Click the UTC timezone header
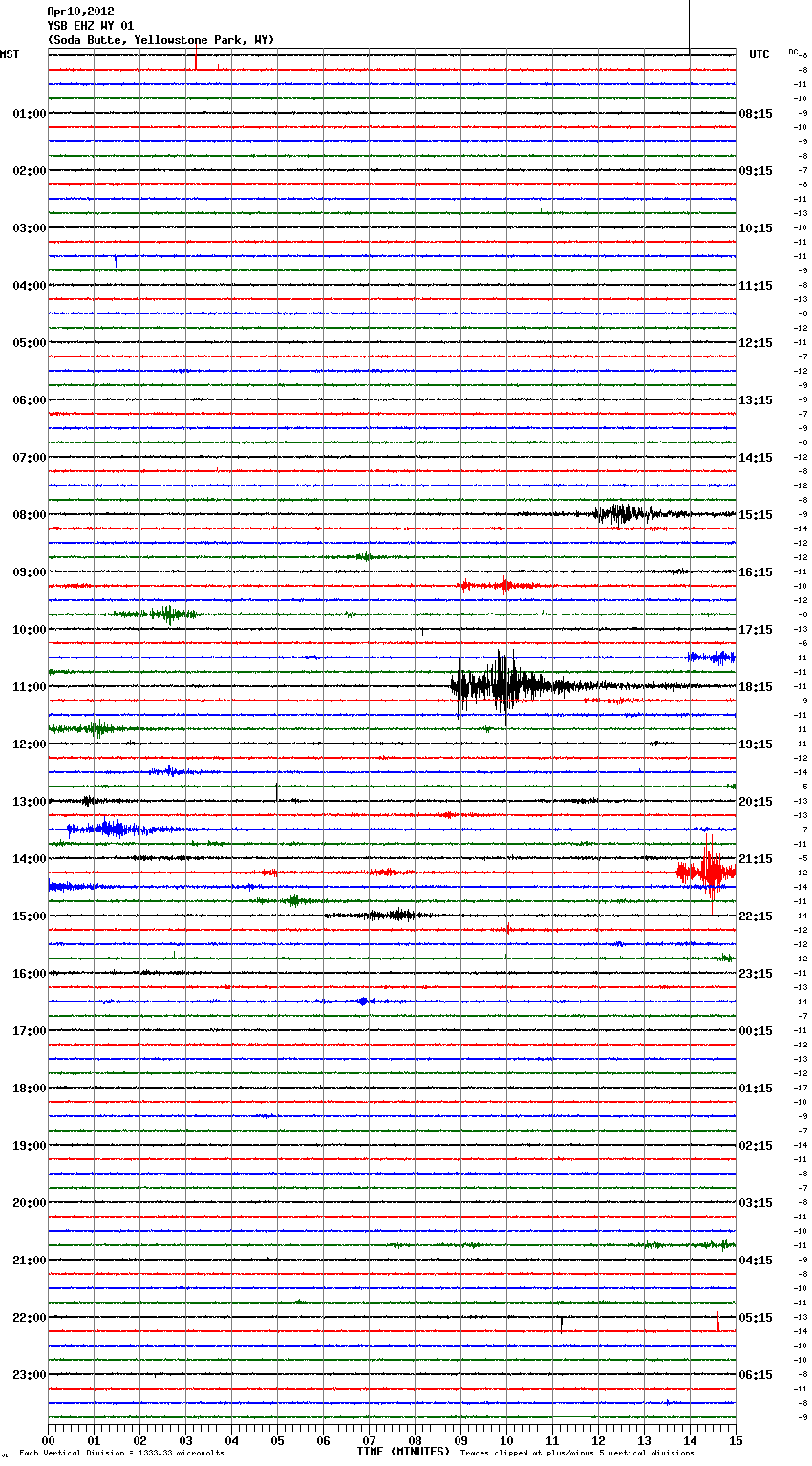 coord(759,54)
